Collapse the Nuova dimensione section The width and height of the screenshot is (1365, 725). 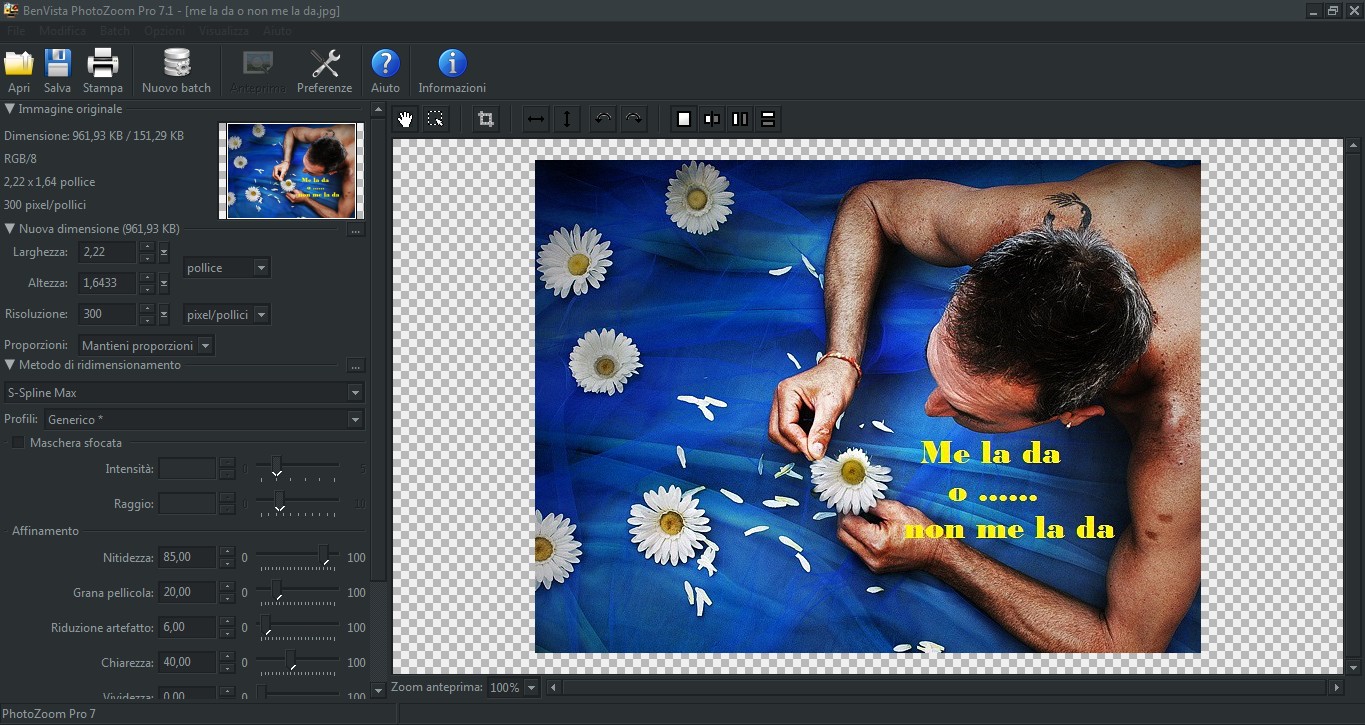point(10,229)
